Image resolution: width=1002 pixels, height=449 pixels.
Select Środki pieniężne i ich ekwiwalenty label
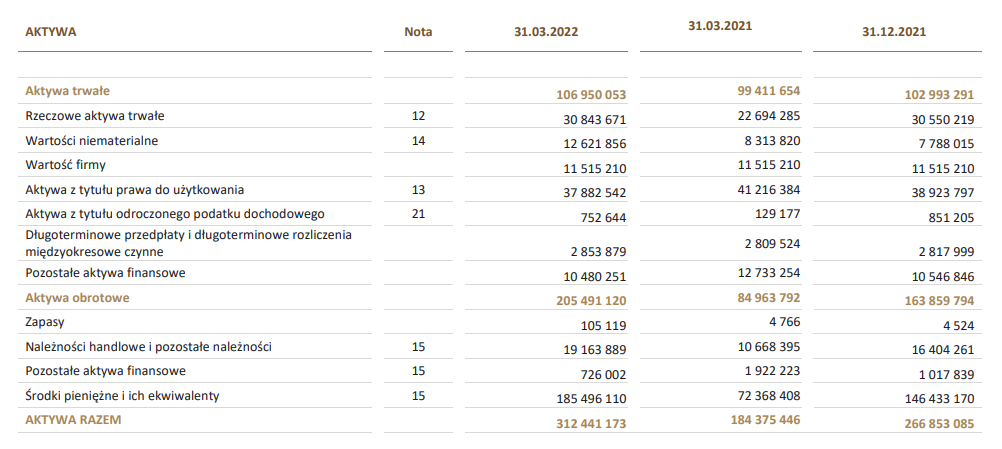tap(122, 396)
